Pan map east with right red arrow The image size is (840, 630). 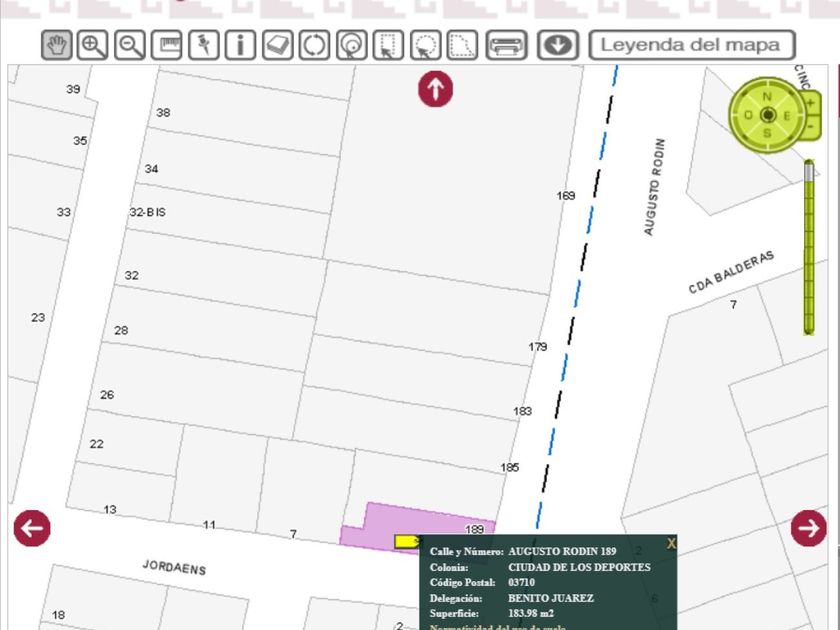pos(808,528)
